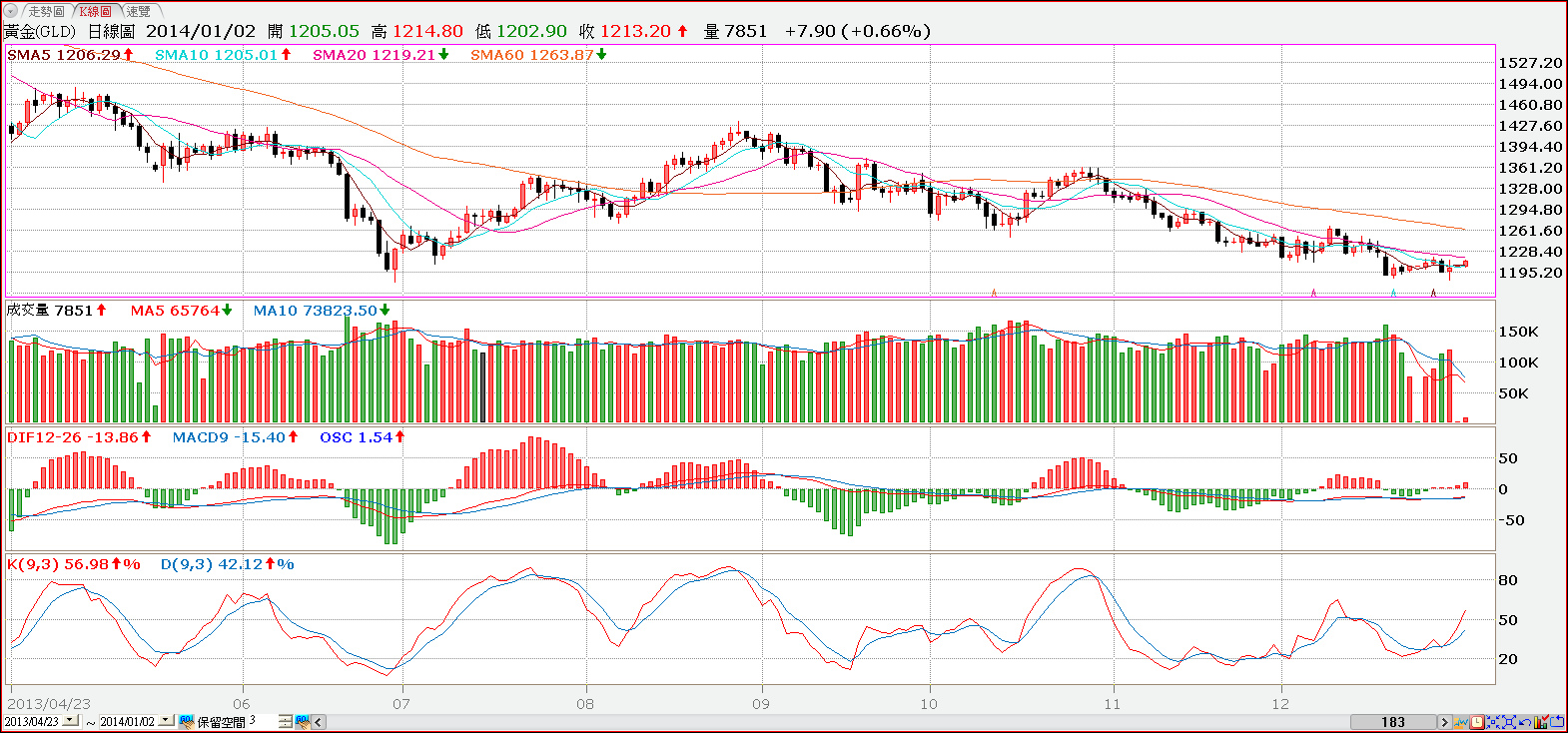Viewport: 1568px width, 733px height.
Task: Click the undo back arrow icon
Action: click(1525, 722)
